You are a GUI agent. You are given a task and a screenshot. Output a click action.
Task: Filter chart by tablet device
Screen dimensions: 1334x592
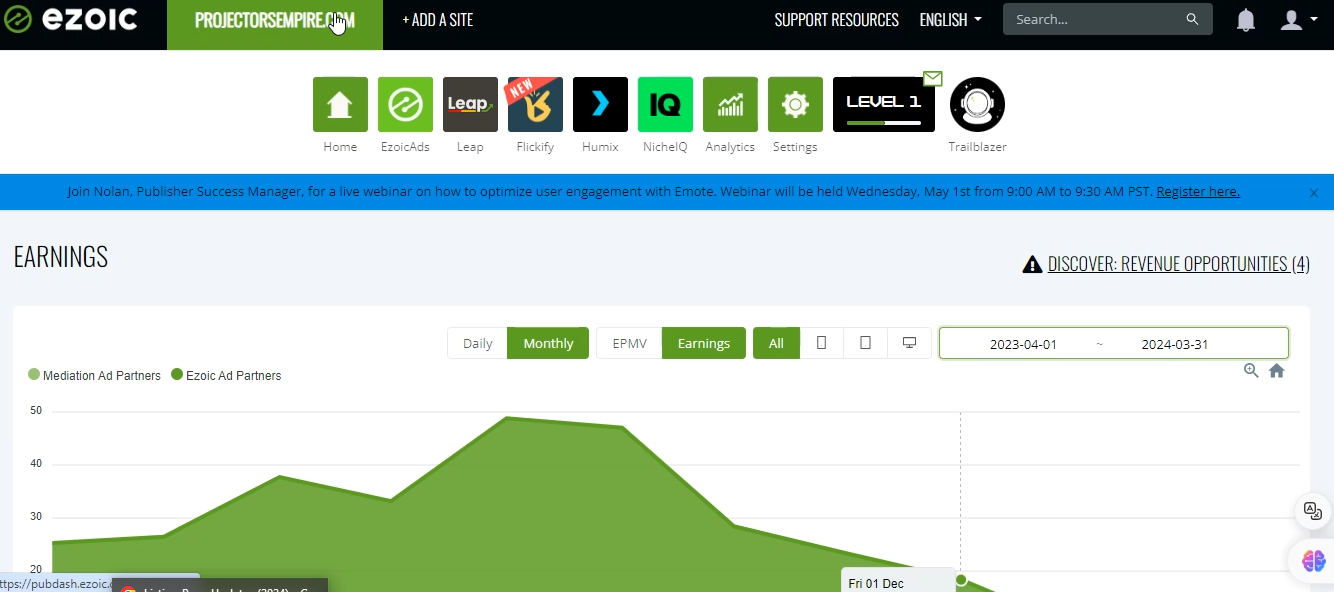point(865,343)
